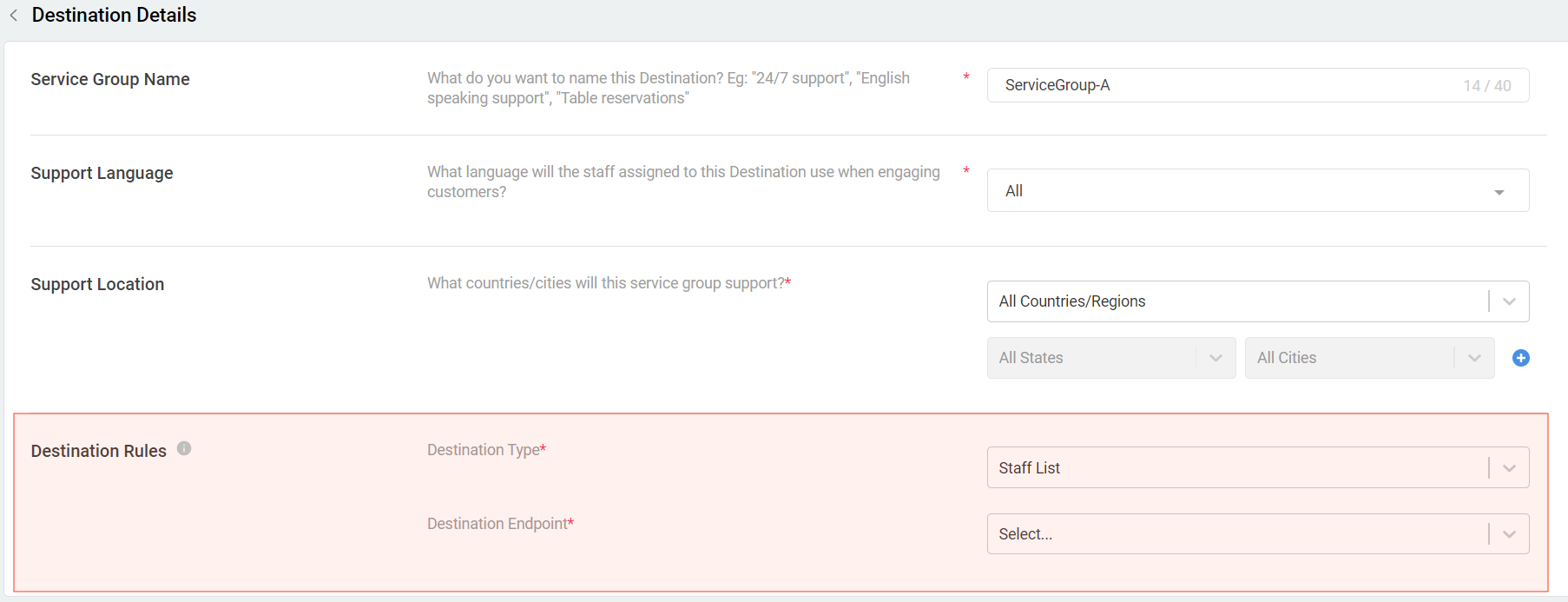Click the Destination Rules section label
This screenshot has height=602, width=1568.
click(98, 451)
